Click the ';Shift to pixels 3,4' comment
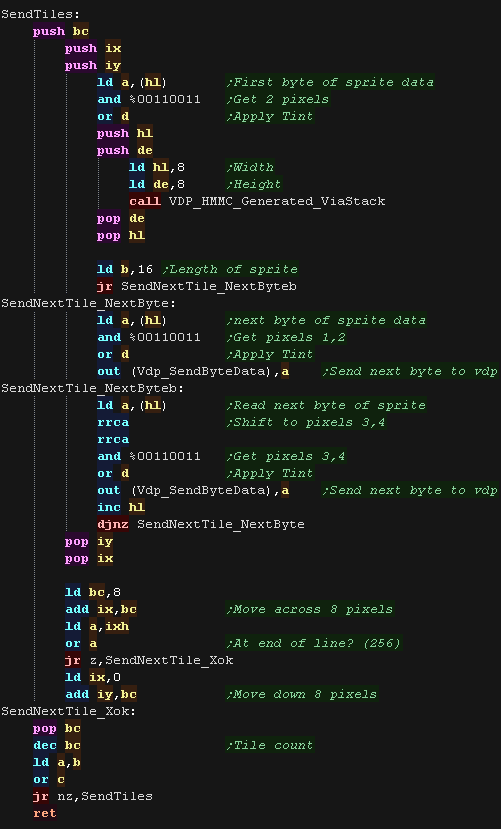The width and height of the screenshot is (501, 829). click(306, 422)
